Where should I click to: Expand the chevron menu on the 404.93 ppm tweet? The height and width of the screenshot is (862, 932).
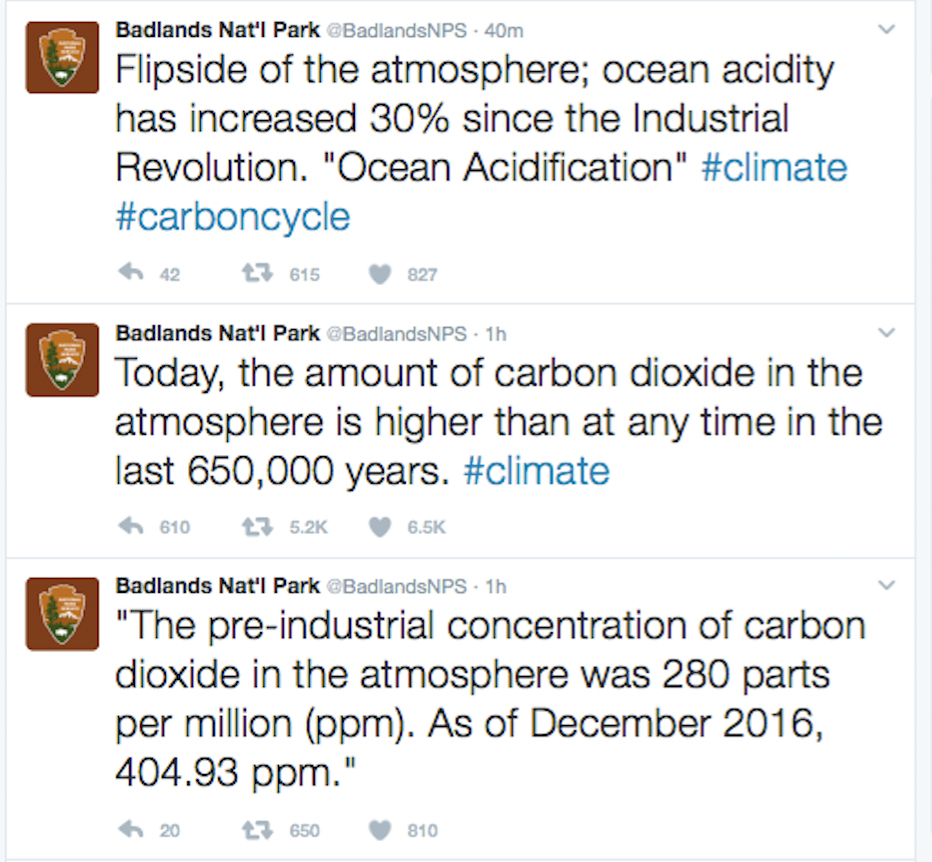point(886,586)
